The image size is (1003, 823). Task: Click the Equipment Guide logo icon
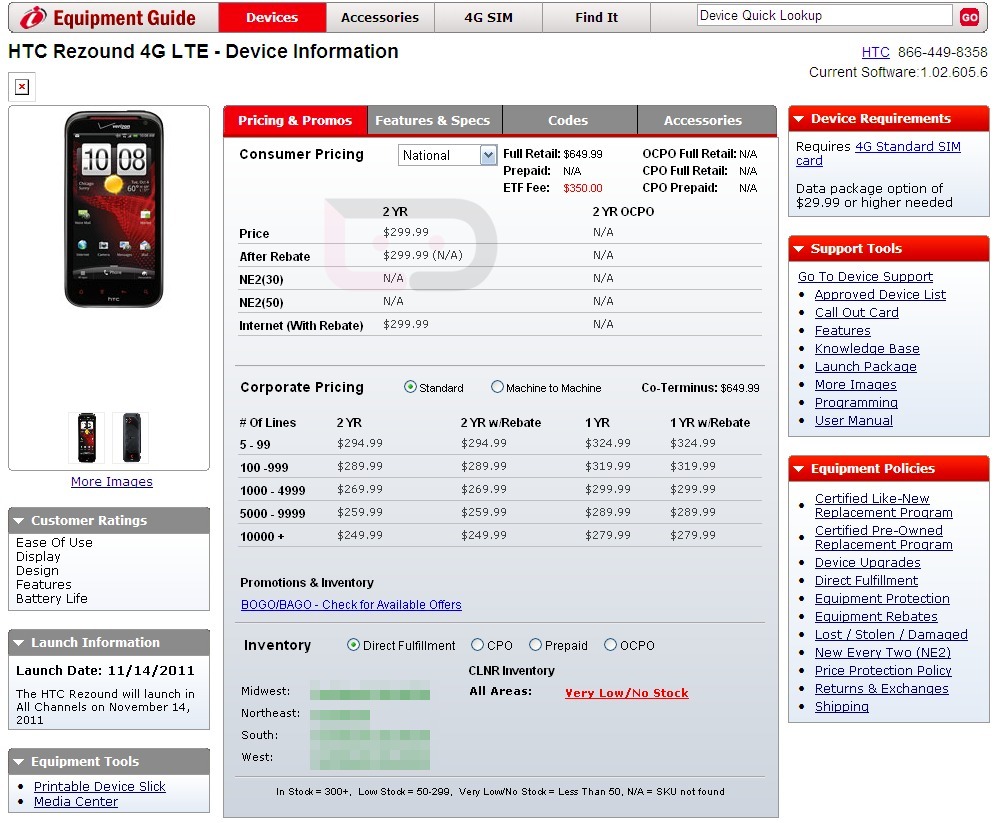pyautogui.click(x=33, y=17)
